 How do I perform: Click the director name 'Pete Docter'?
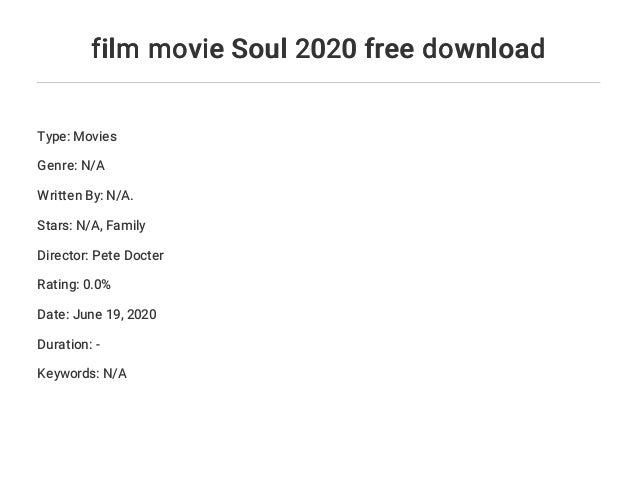coord(128,255)
